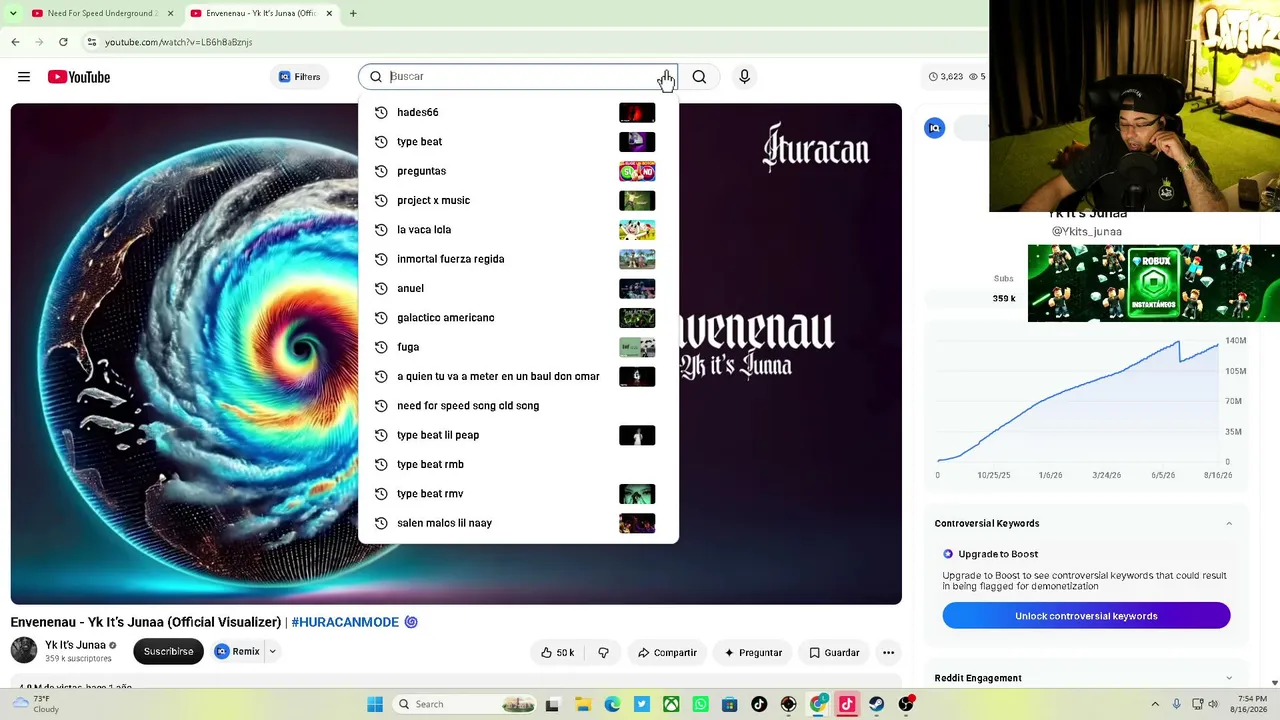
Task: Open the thumbnail next to 'la vaca lola'
Action: click(x=637, y=230)
